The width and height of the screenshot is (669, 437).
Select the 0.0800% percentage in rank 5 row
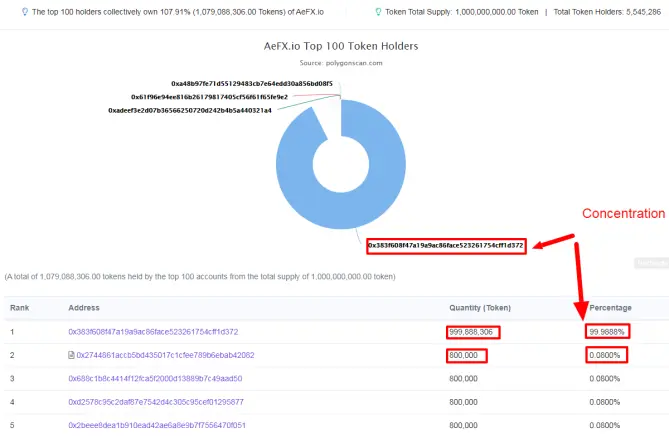click(x=605, y=425)
